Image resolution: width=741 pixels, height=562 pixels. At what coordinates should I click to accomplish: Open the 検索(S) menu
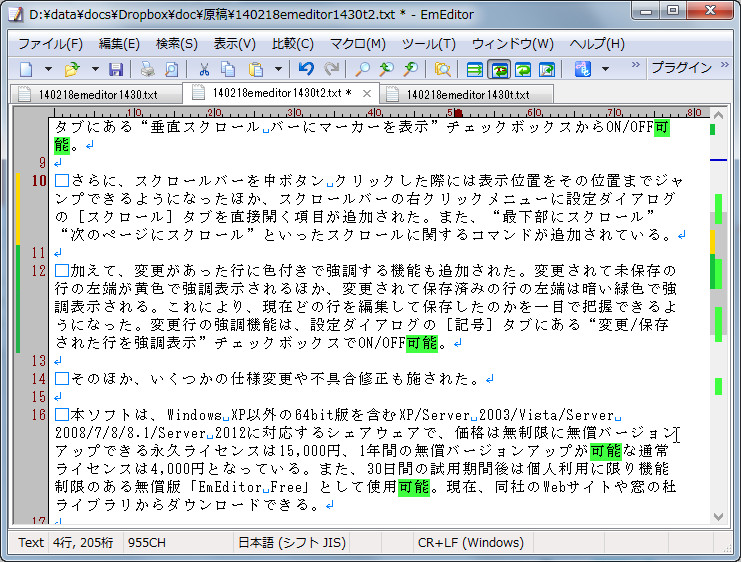177,44
